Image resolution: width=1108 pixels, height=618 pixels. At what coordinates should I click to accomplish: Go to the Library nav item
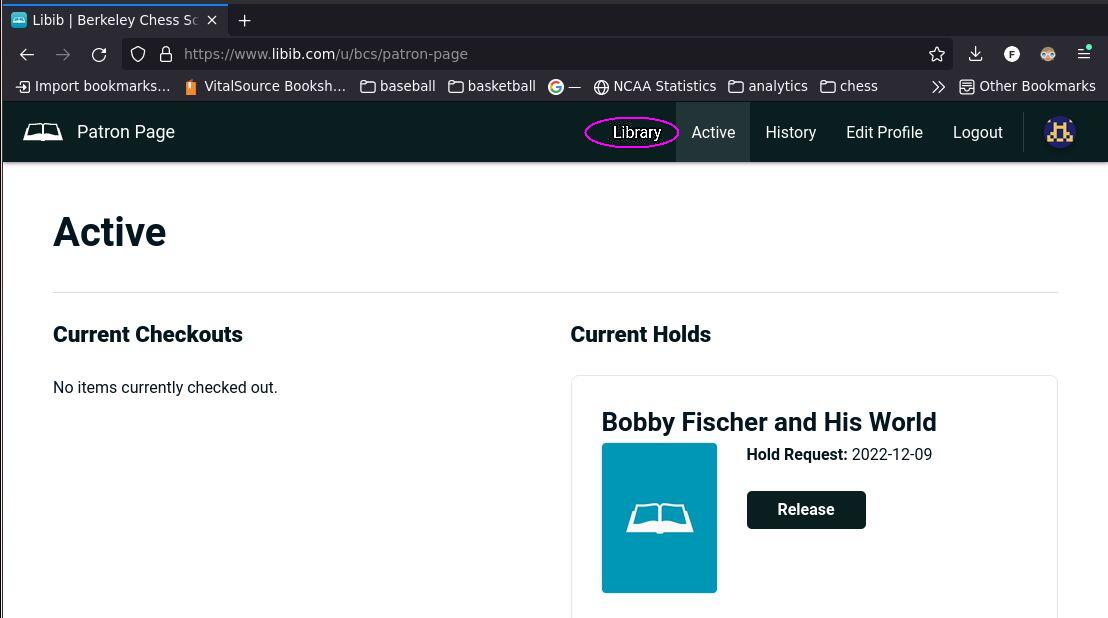(x=636, y=132)
